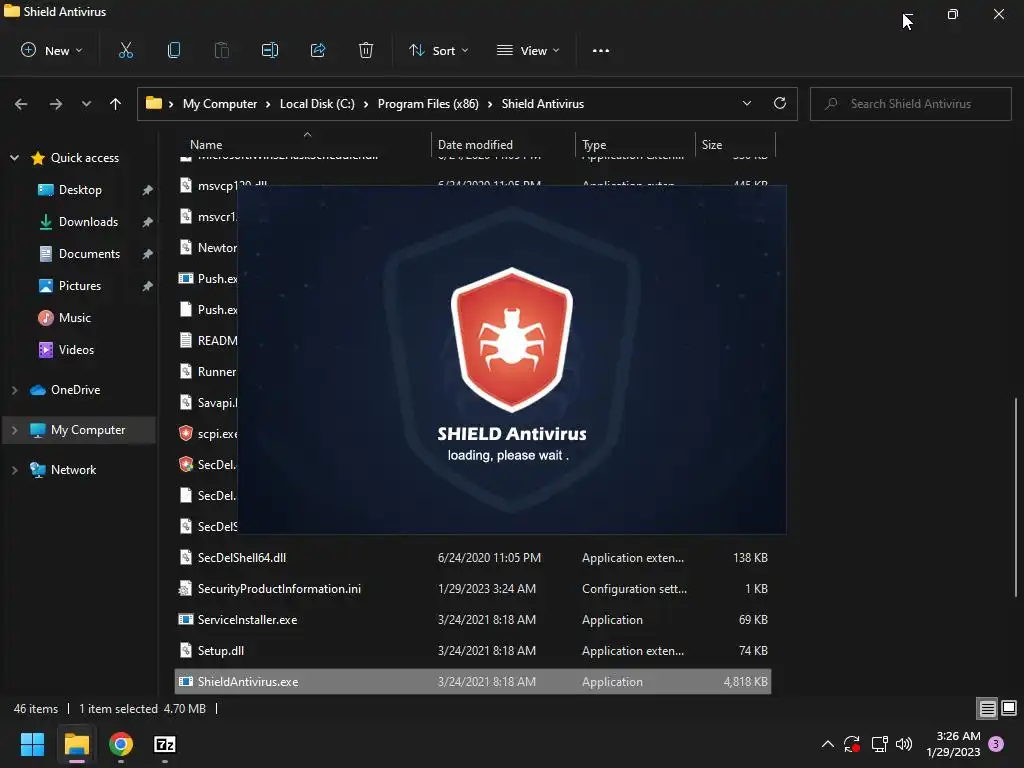Open the New dropdown menu
This screenshot has width=1024, height=768.
coord(52,50)
